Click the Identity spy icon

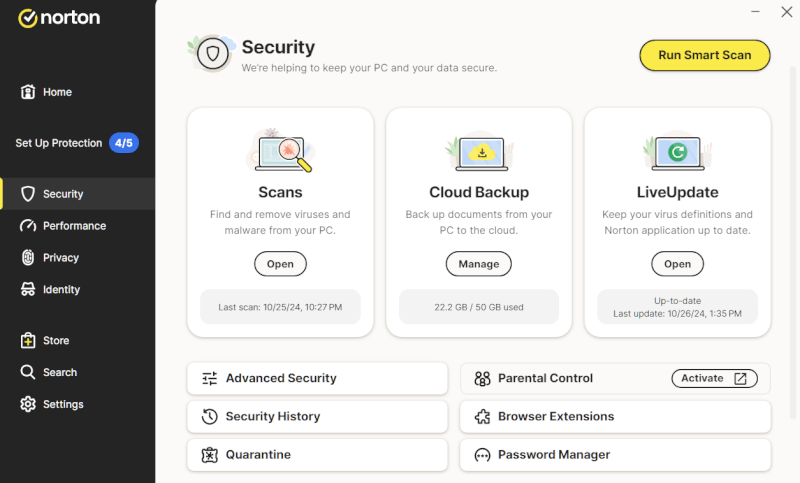pyautogui.click(x=28, y=289)
